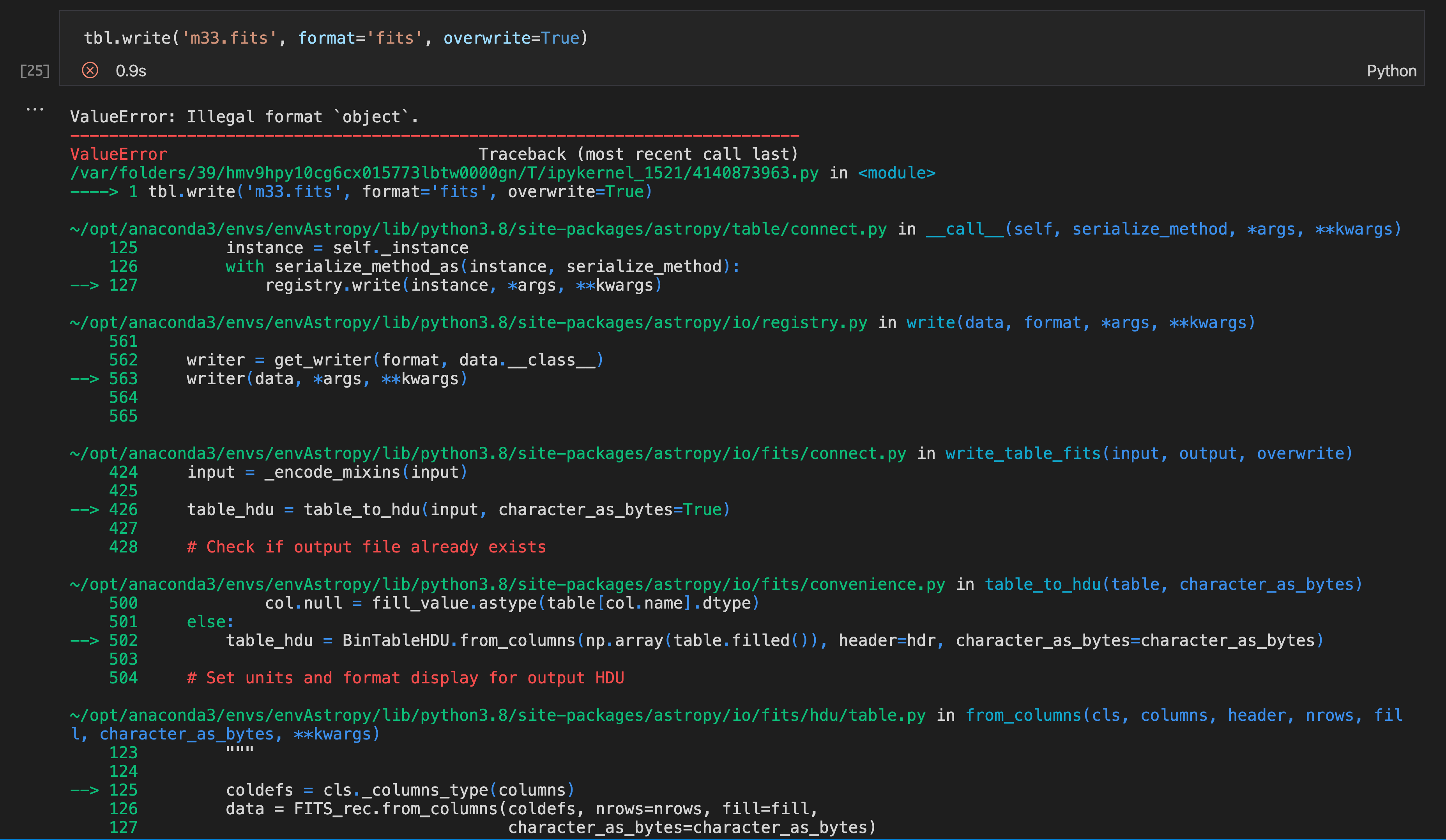Open the three-dot cell output actions menu
Image resolution: width=1446 pixels, height=840 pixels.
pyautogui.click(x=34, y=109)
